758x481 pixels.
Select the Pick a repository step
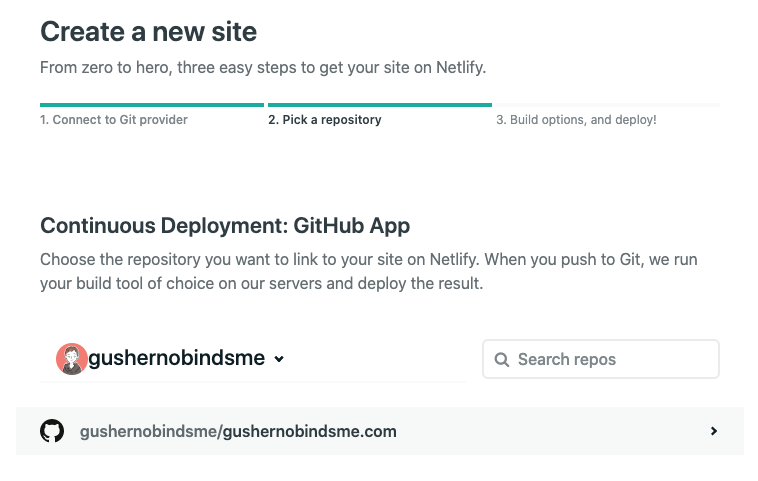pyautogui.click(x=324, y=120)
